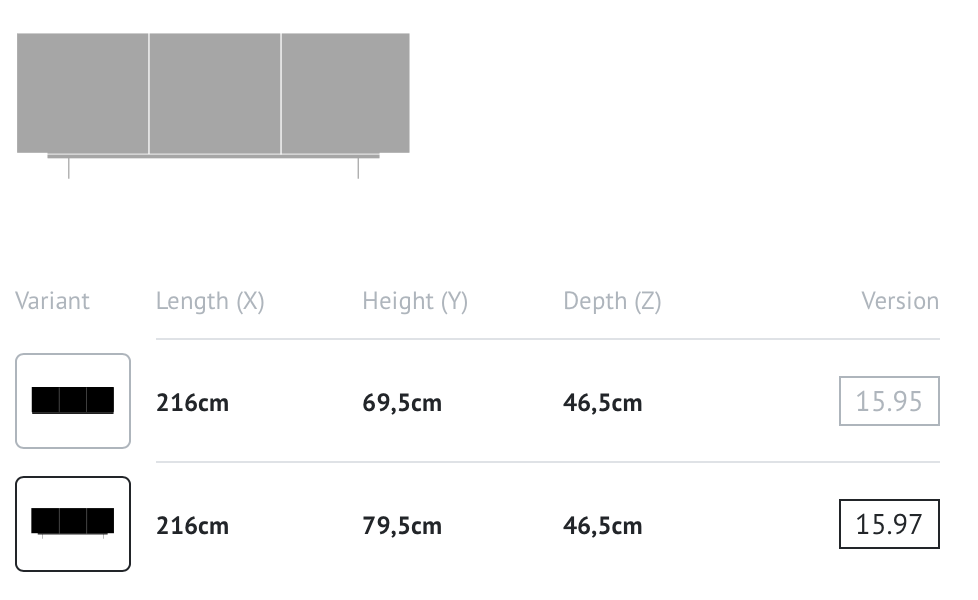Click the right door of sideboard preview

346,93
